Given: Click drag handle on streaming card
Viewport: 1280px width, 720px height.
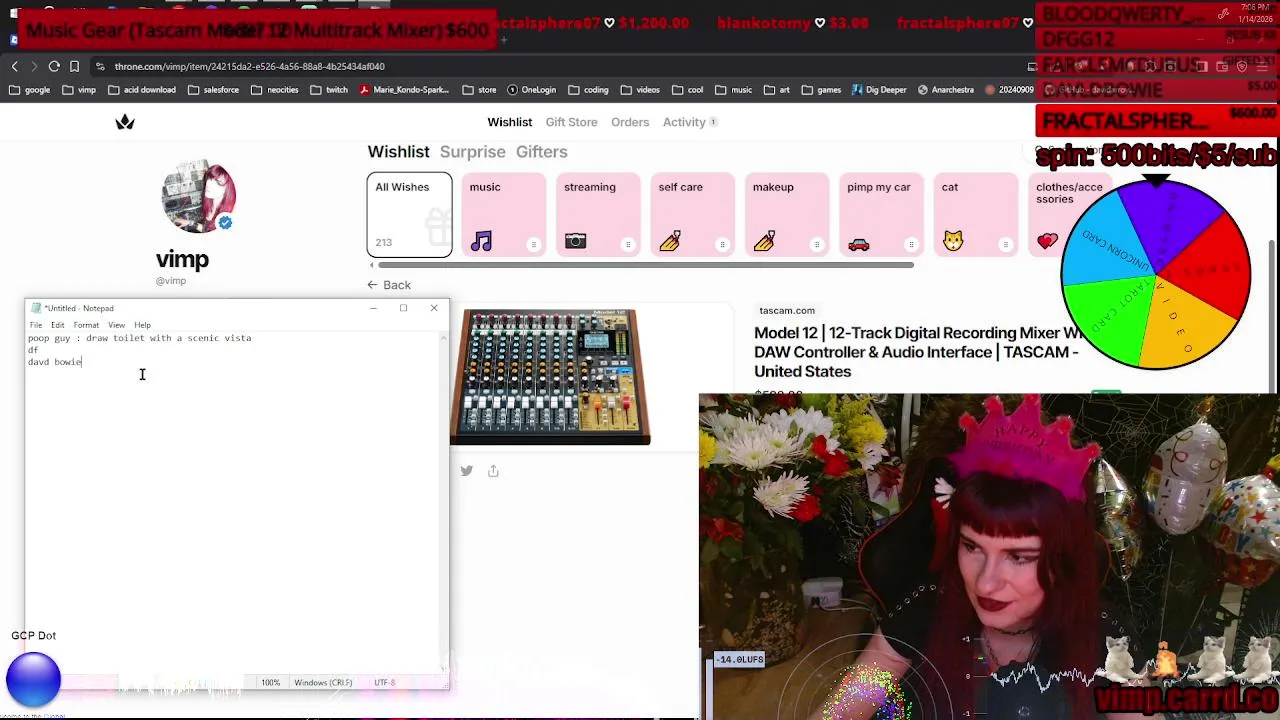Looking at the screenshot, I should (628, 245).
